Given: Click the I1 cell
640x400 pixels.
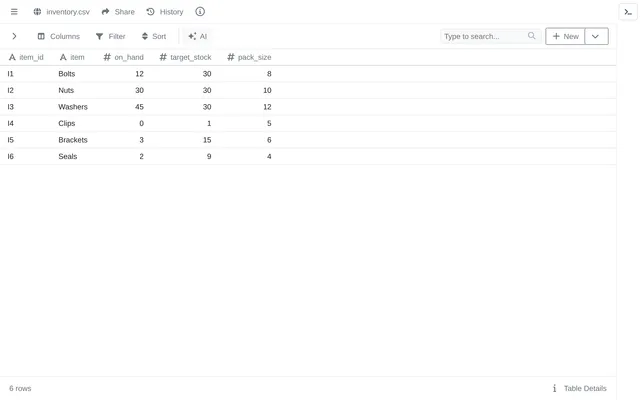Looking at the screenshot, I should point(11,74).
